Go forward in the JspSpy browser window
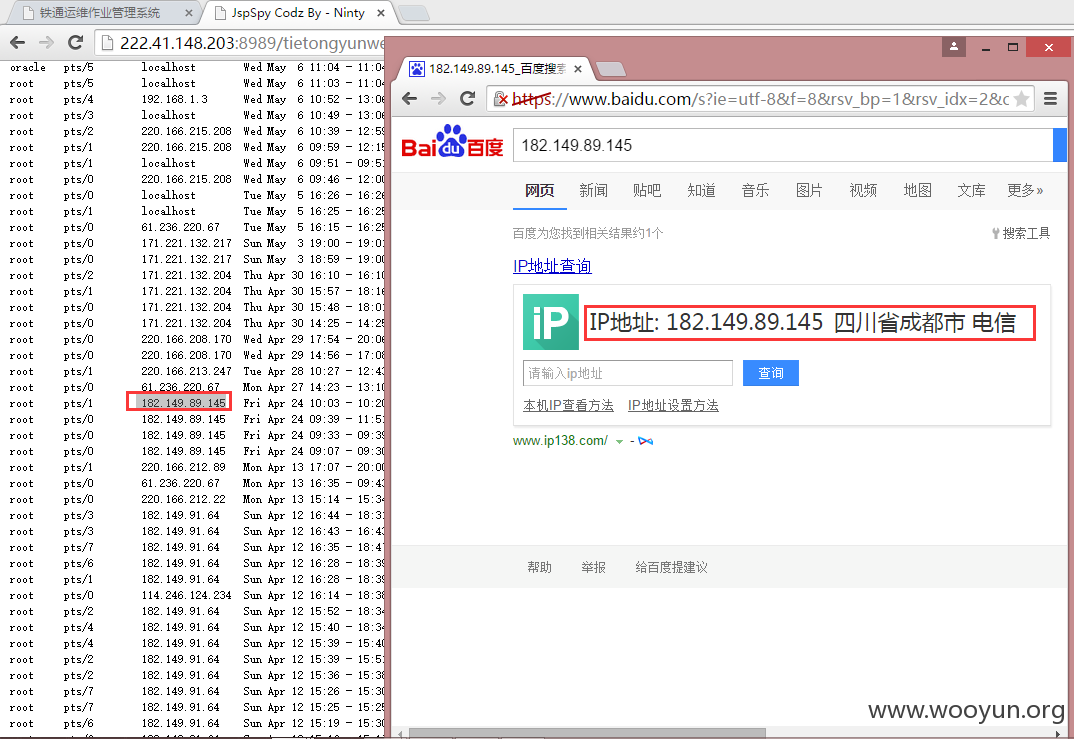 coord(47,42)
